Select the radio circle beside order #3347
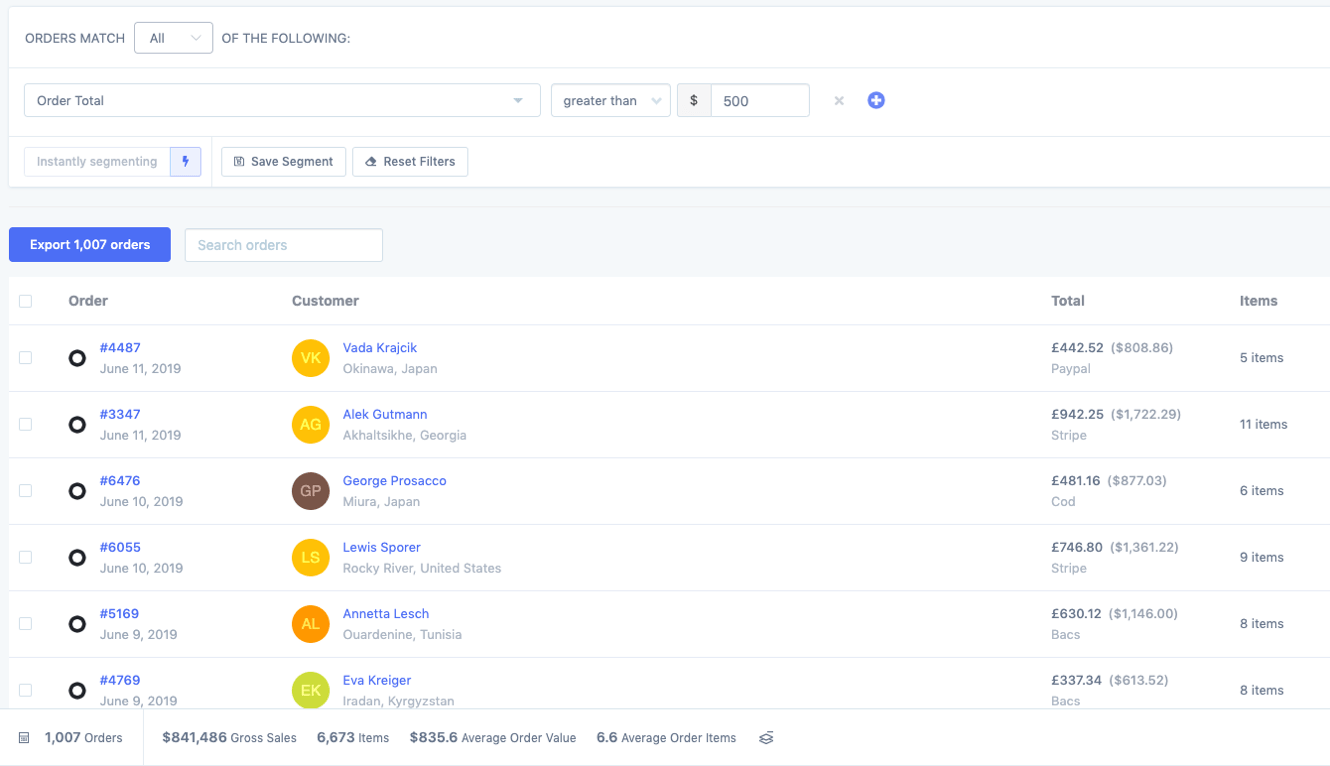1330x766 pixels. [77, 424]
